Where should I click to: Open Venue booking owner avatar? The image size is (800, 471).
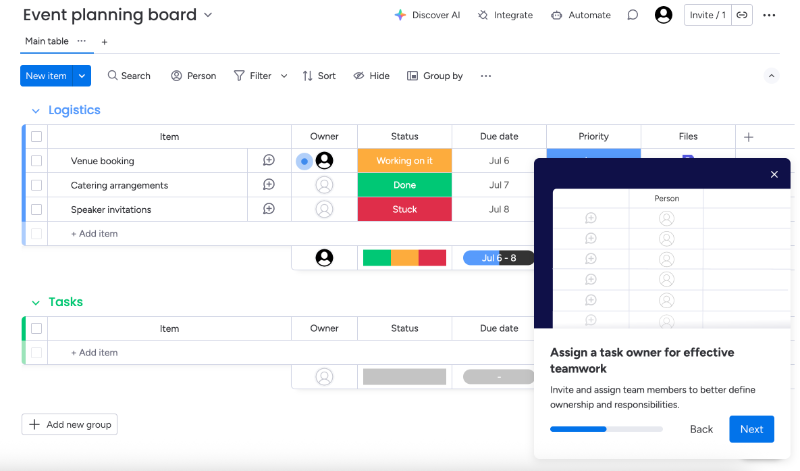coord(324,161)
